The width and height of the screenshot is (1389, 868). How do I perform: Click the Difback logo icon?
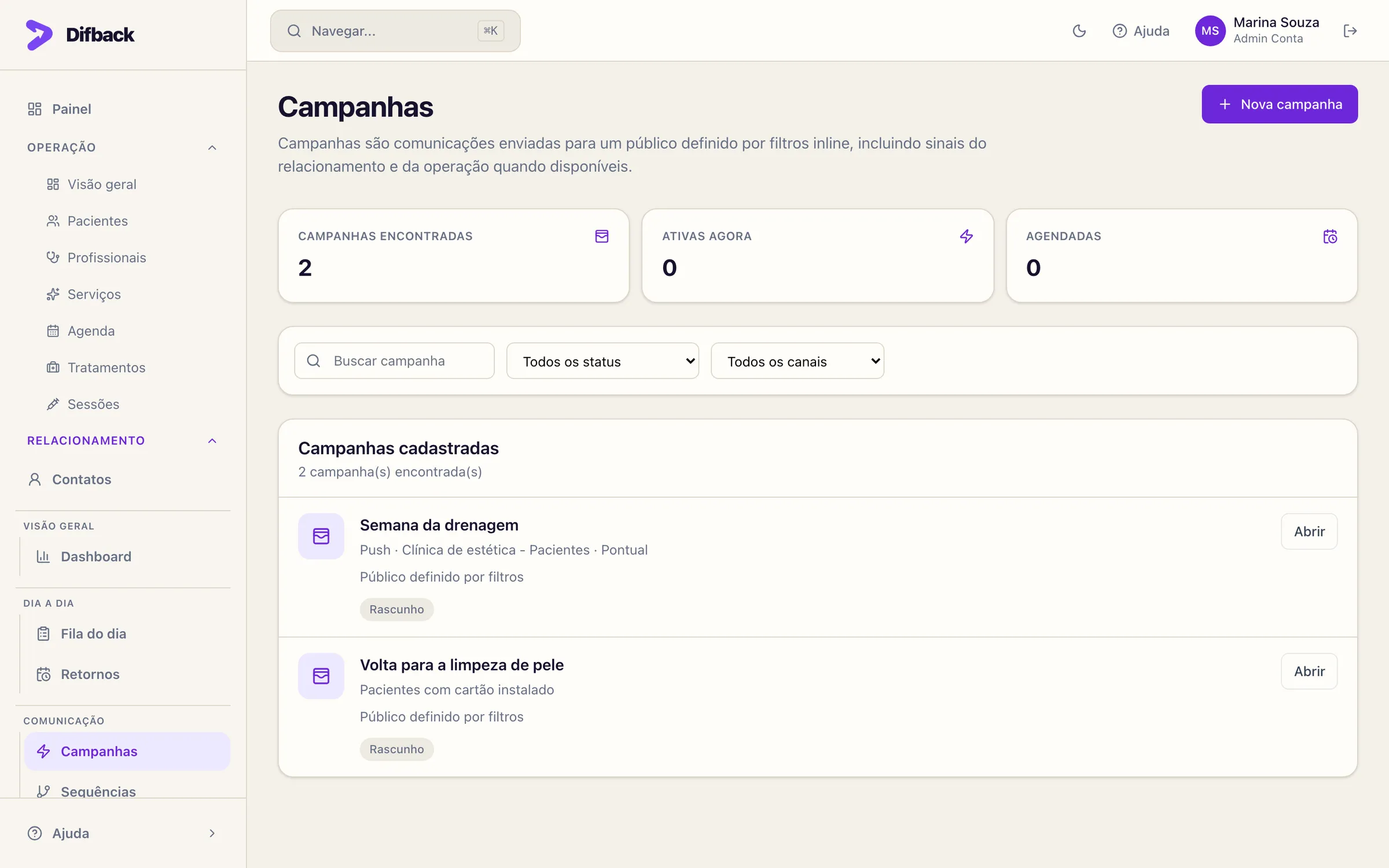[39, 35]
